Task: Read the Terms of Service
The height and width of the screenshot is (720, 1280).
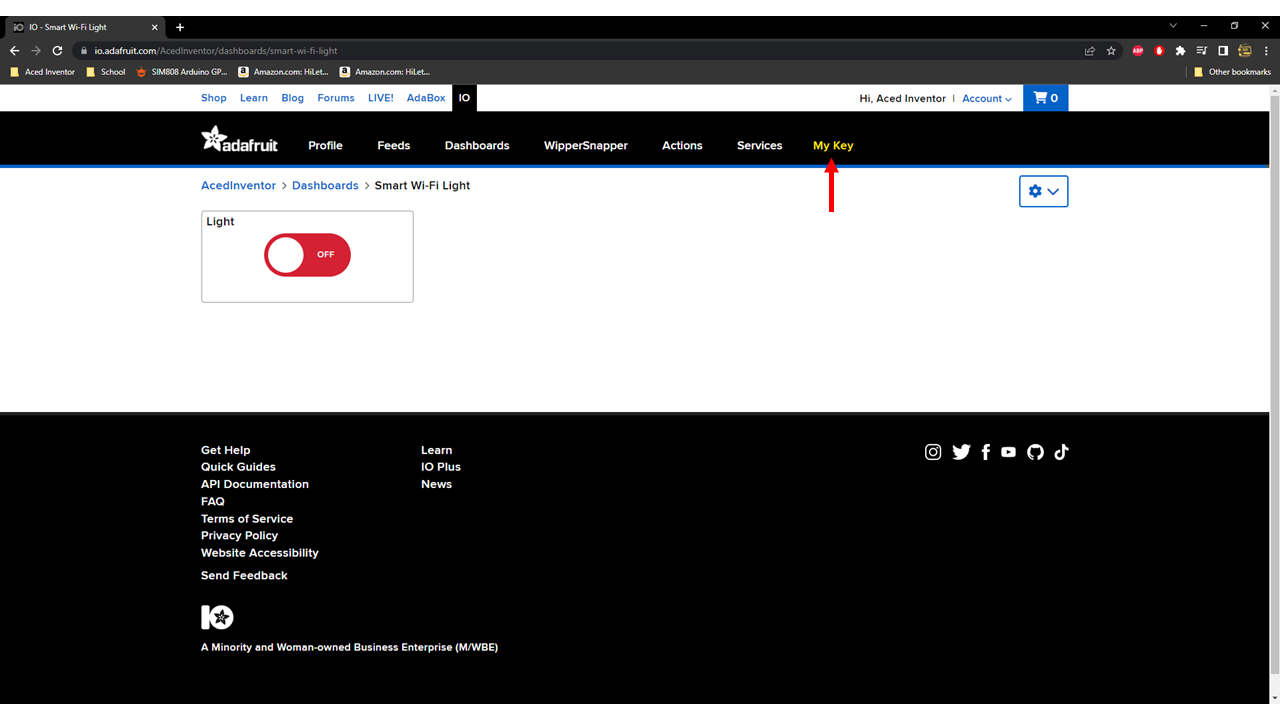Action: (x=247, y=519)
